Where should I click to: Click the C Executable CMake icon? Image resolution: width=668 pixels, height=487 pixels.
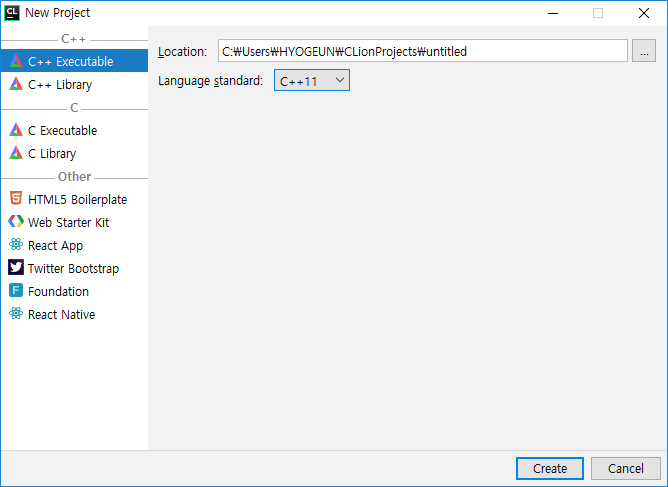coord(16,130)
